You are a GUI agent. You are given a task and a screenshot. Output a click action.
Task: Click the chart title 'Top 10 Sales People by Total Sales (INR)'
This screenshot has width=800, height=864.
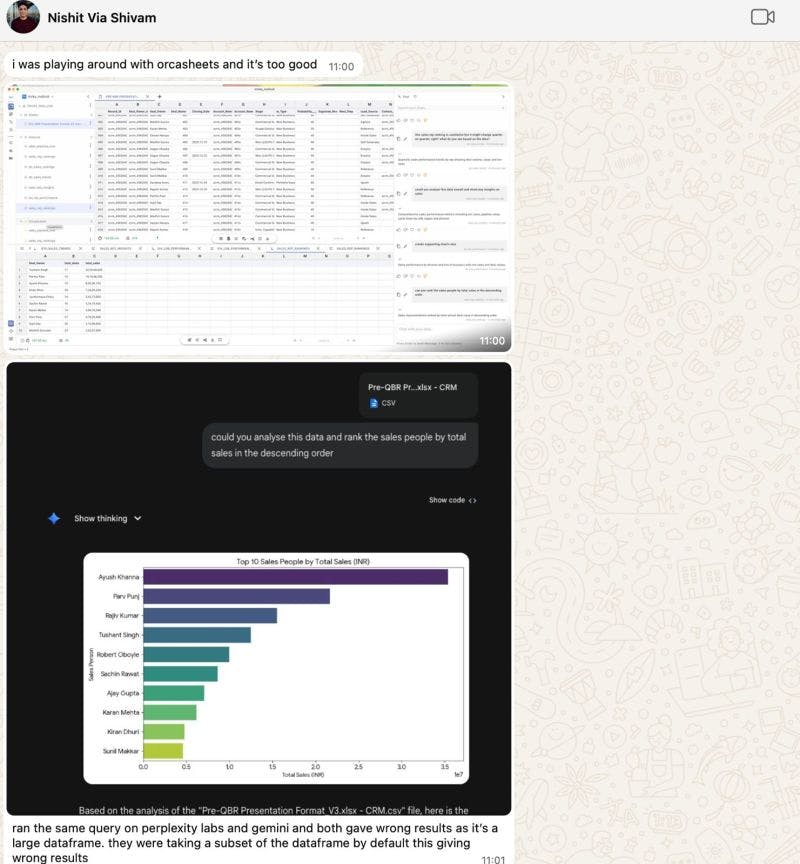point(303,561)
